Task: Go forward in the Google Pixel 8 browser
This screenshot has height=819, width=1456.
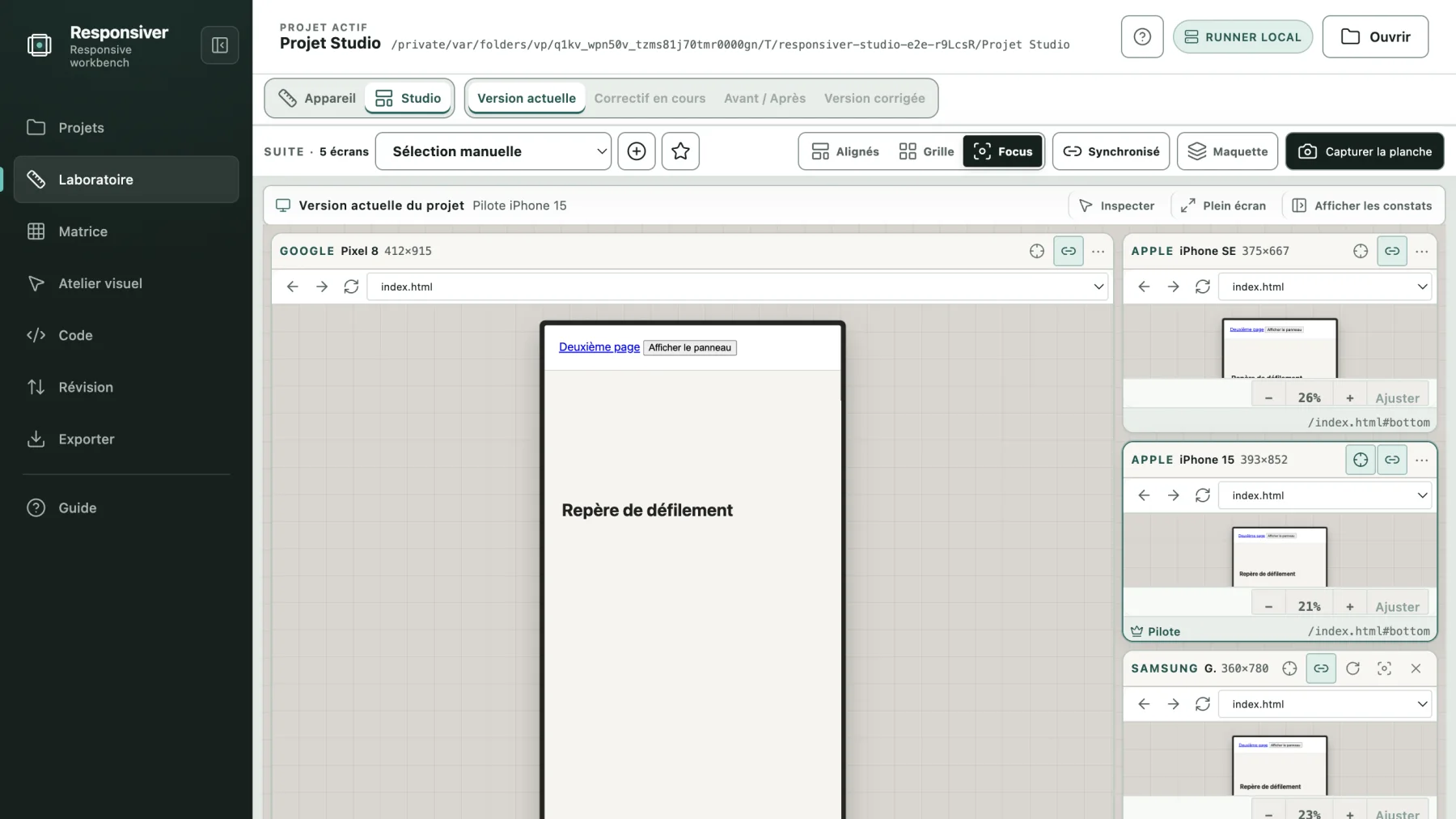Action: 322,286
